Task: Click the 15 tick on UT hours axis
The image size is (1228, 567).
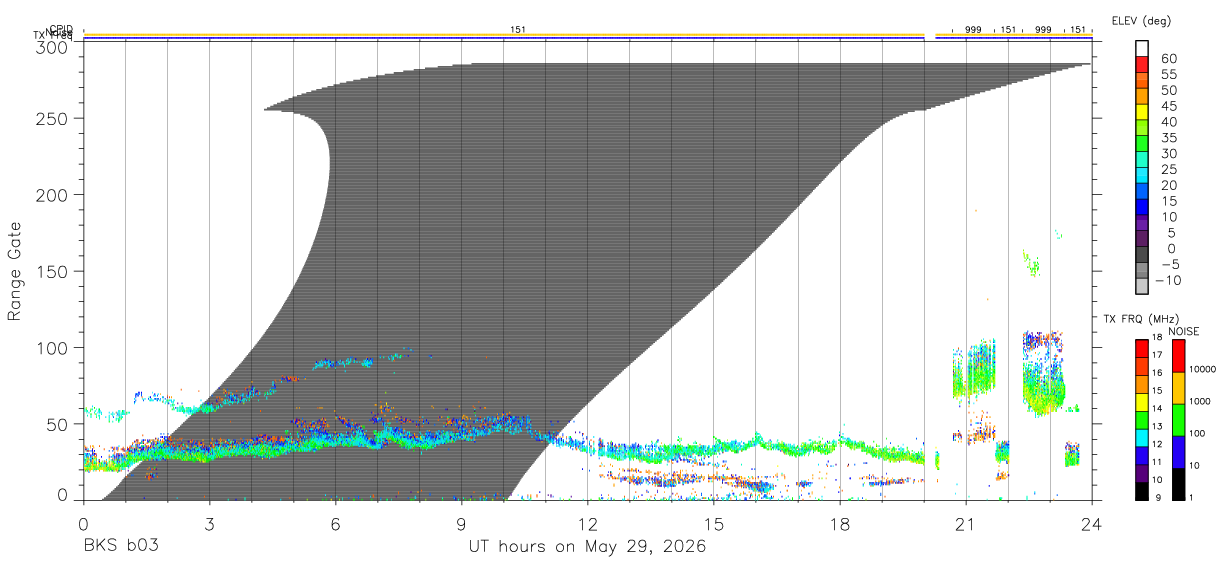Action: (714, 523)
